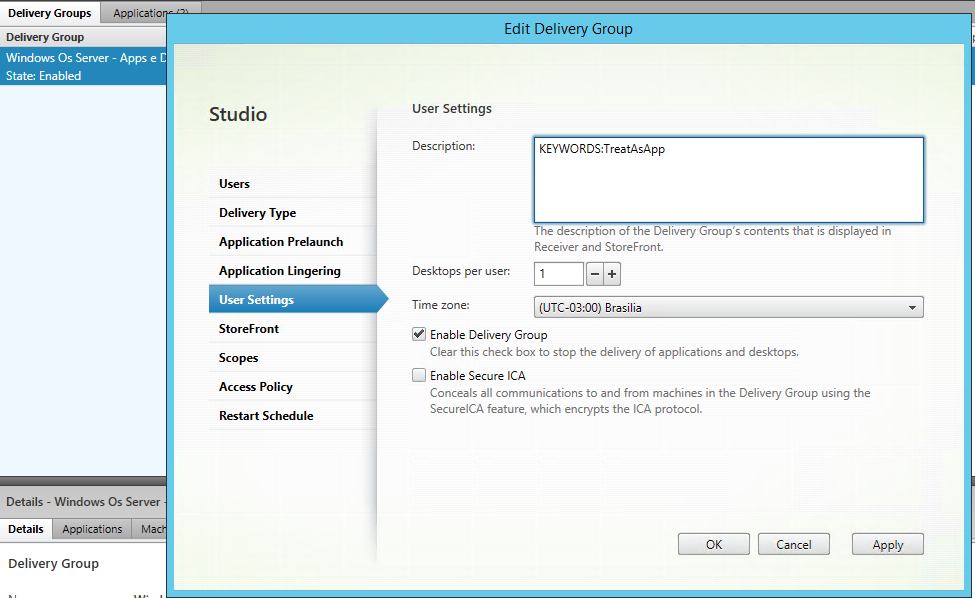Open the Restart Schedule section
This screenshot has width=975, height=598.
click(266, 416)
